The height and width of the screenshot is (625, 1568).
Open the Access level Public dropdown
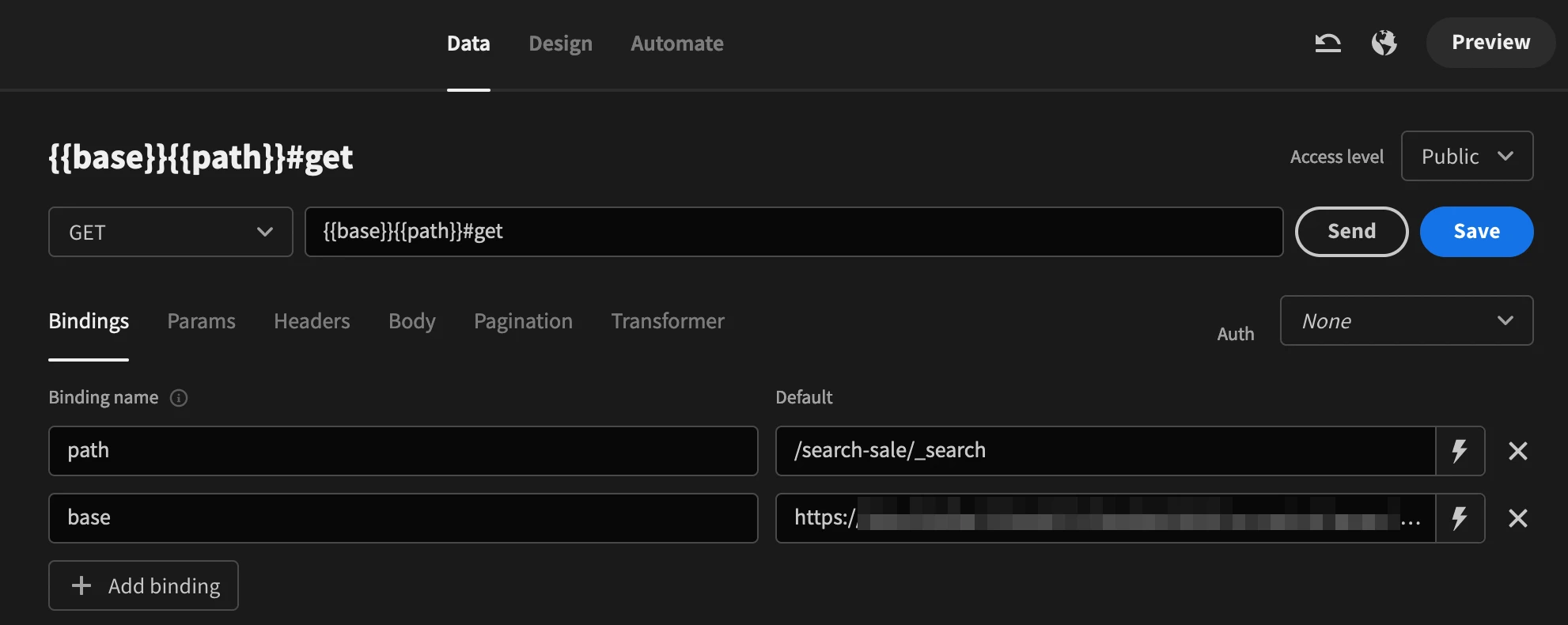coord(1467,156)
